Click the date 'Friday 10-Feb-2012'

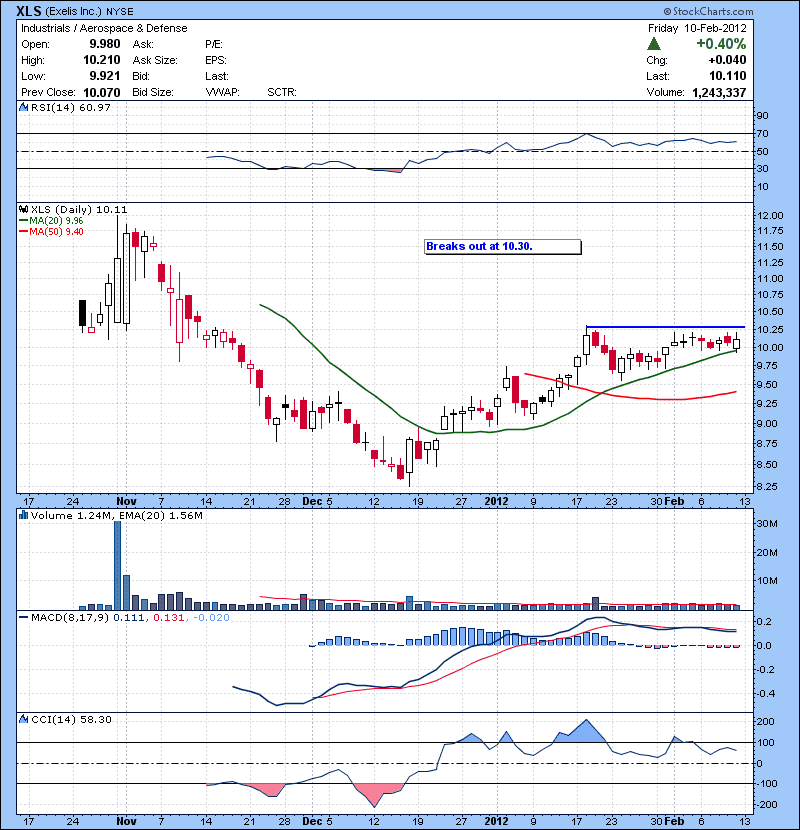pyautogui.click(x=697, y=28)
